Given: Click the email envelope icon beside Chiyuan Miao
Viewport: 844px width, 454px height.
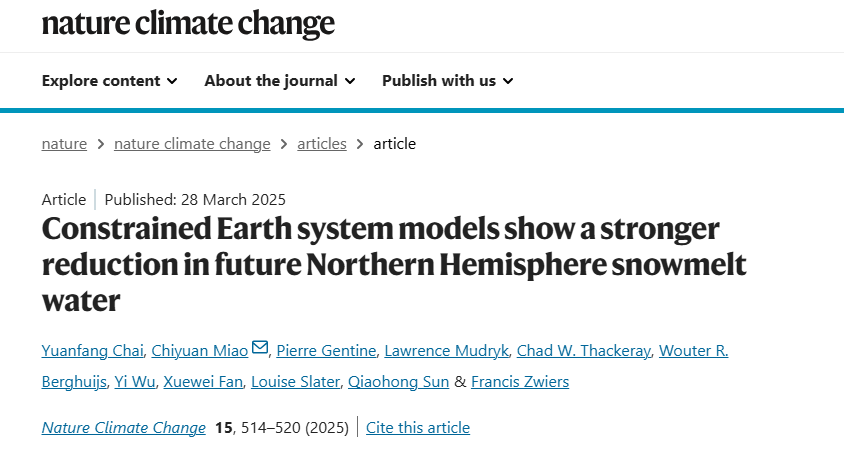Looking at the screenshot, I should tap(260, 348).
